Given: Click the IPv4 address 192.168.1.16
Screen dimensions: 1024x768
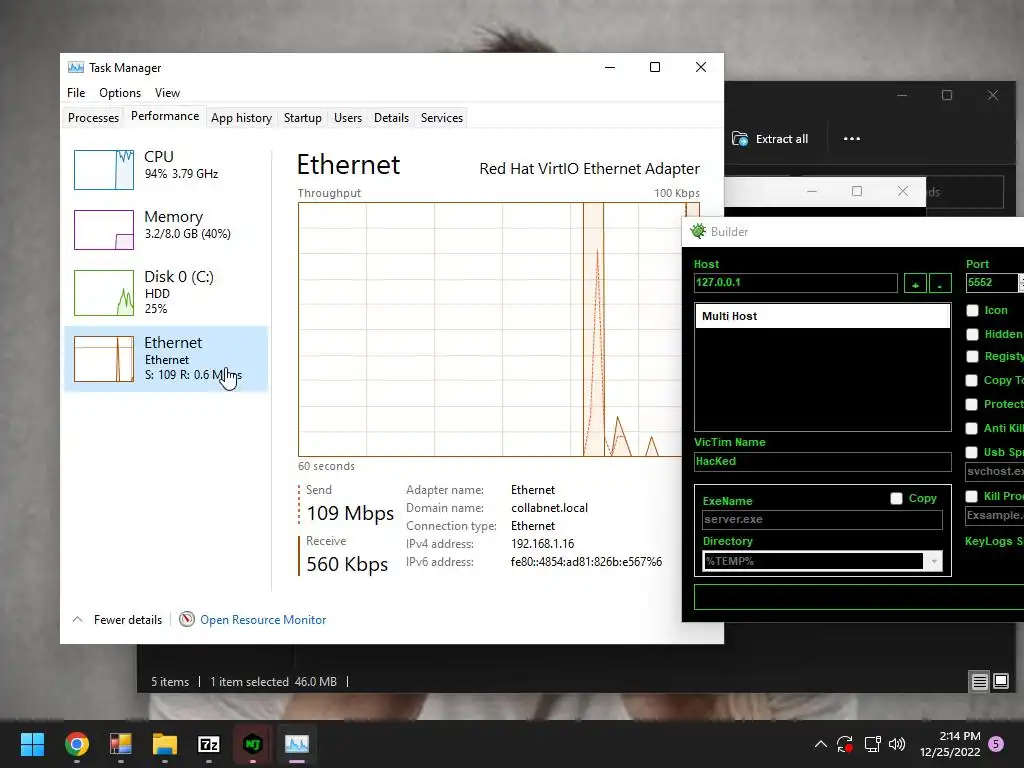Looking at the screenshot, I should (x=543, y=544).
